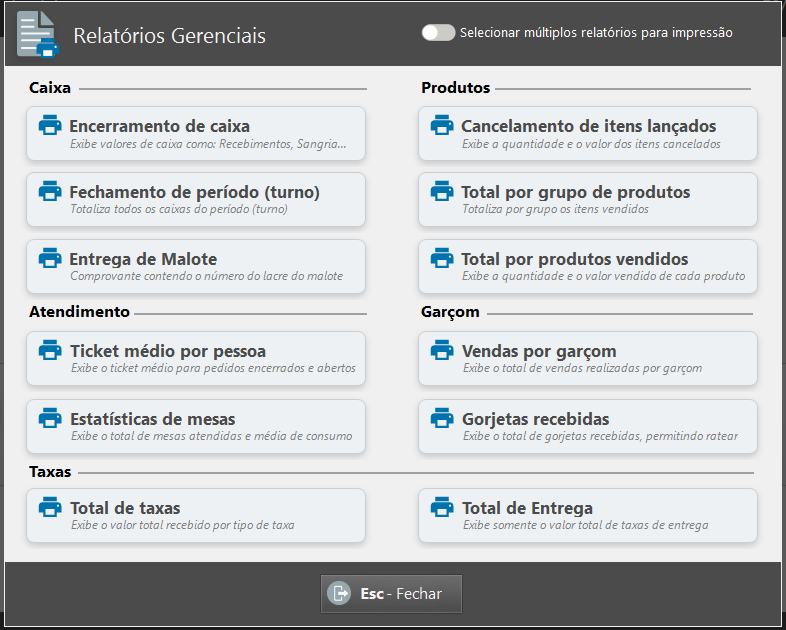Click printer icon for Fechamento de período

point(50,192)
